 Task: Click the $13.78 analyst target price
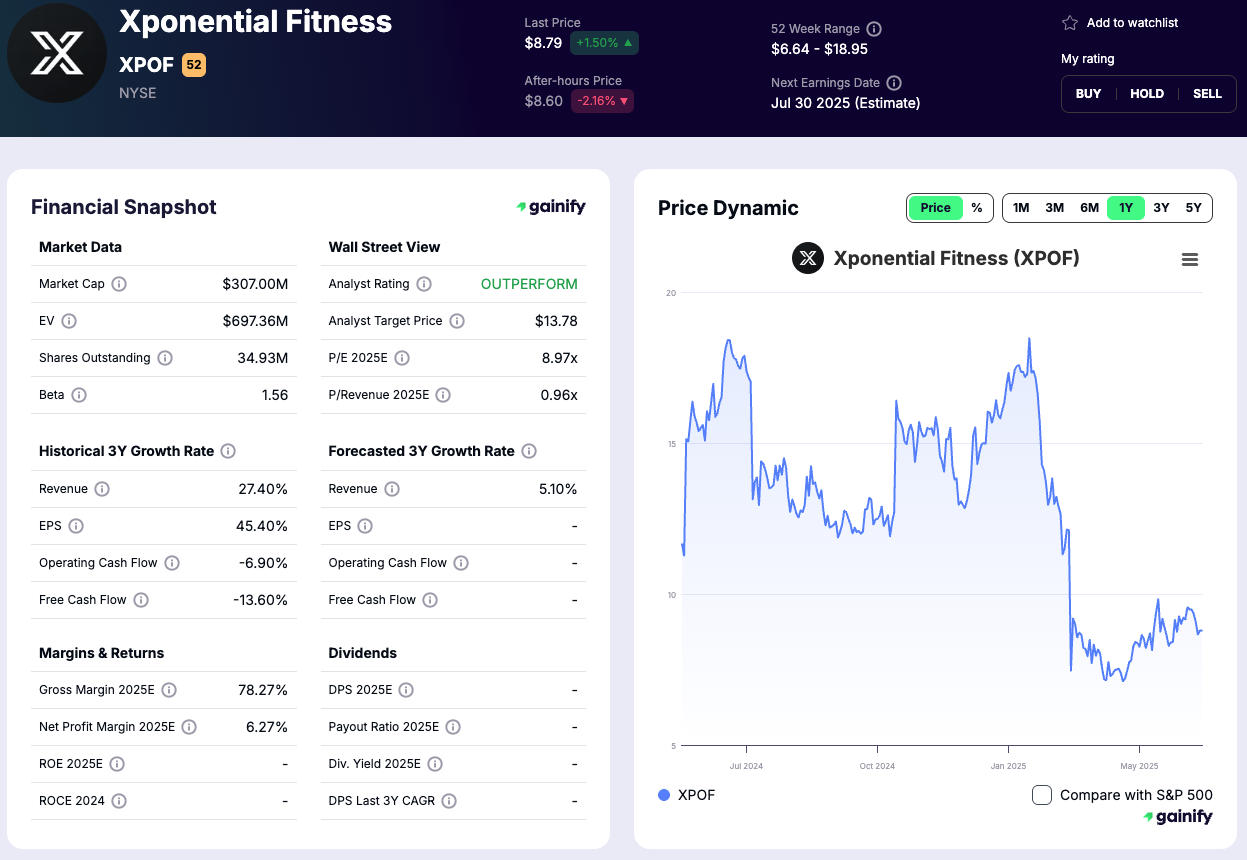tap(556, 321)
